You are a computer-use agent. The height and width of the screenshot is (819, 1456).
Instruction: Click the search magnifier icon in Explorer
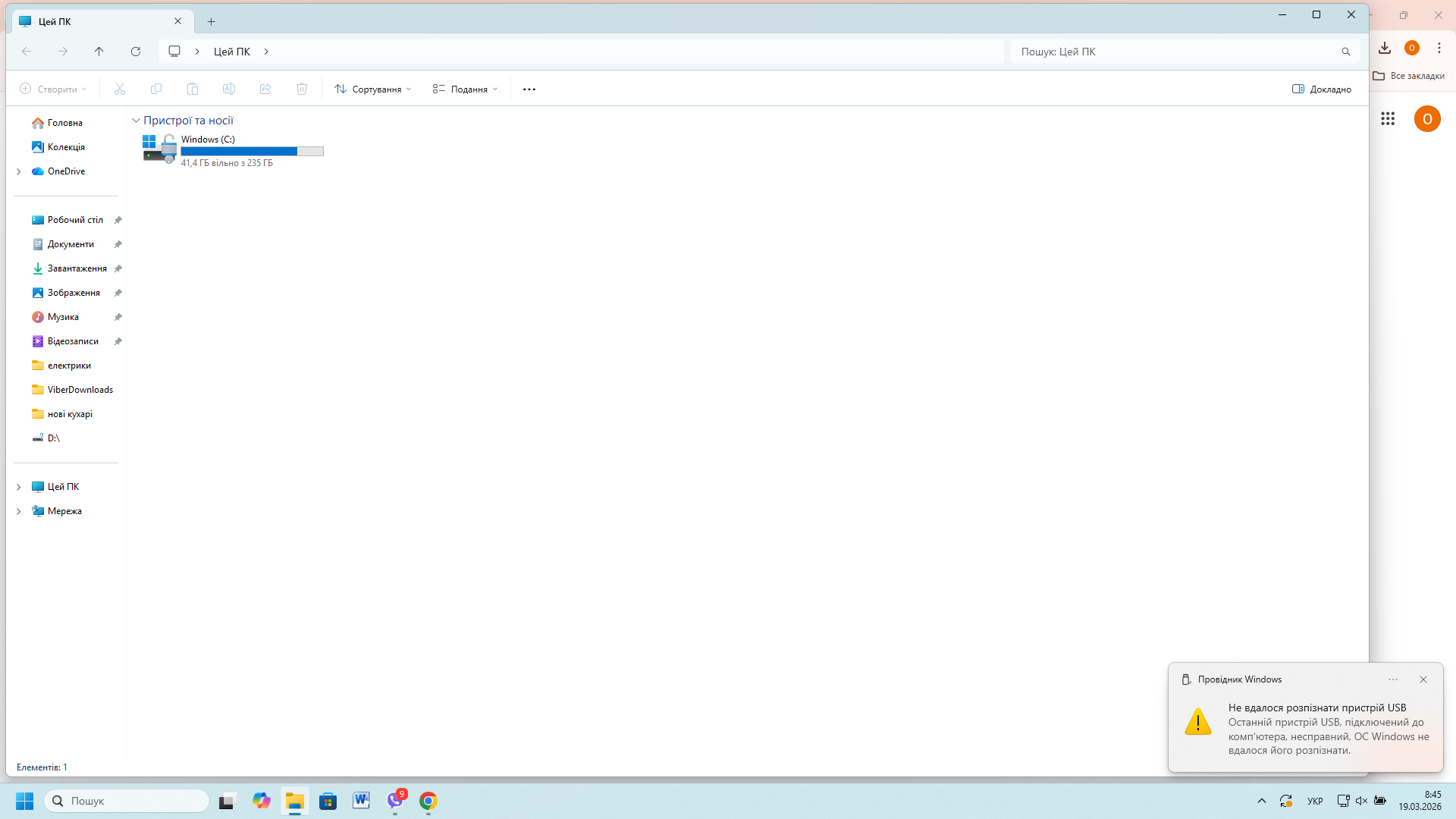click(1345, 52)
